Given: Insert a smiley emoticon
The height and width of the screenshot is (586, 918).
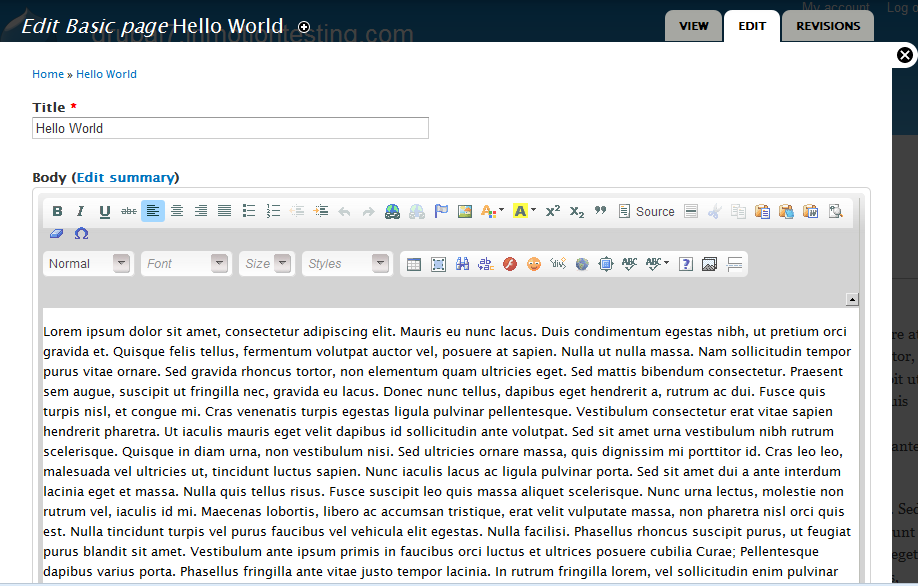Looking at the screenshot, I should [534, 264].
